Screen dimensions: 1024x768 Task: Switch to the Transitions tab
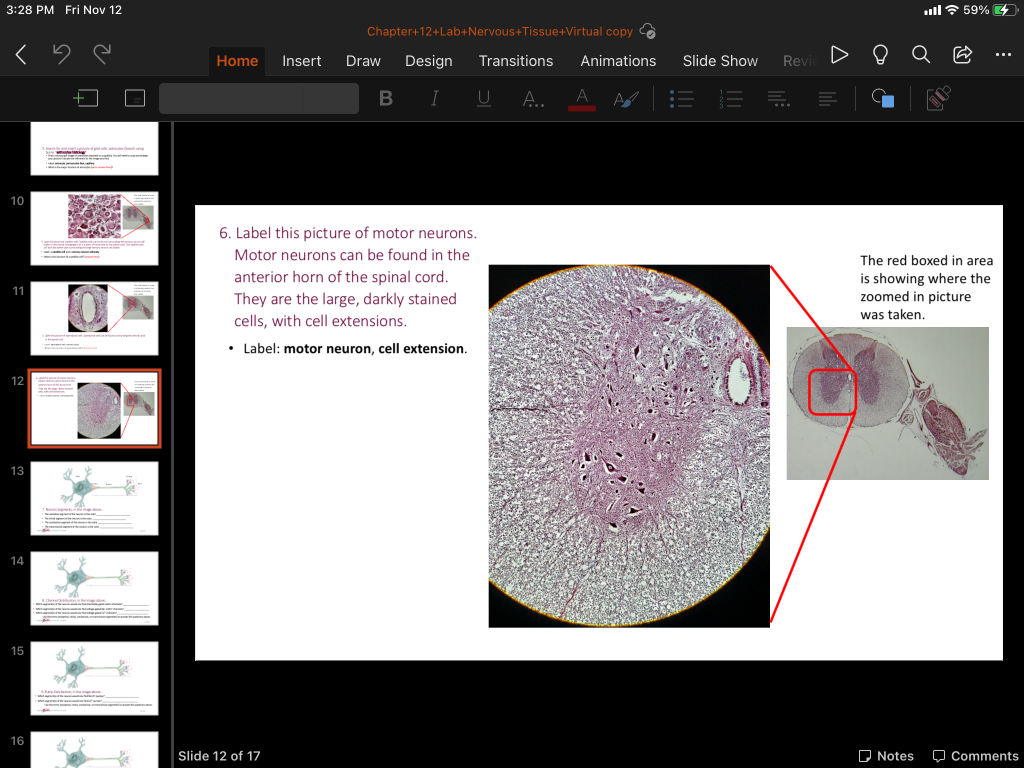[x=515, y=61]
